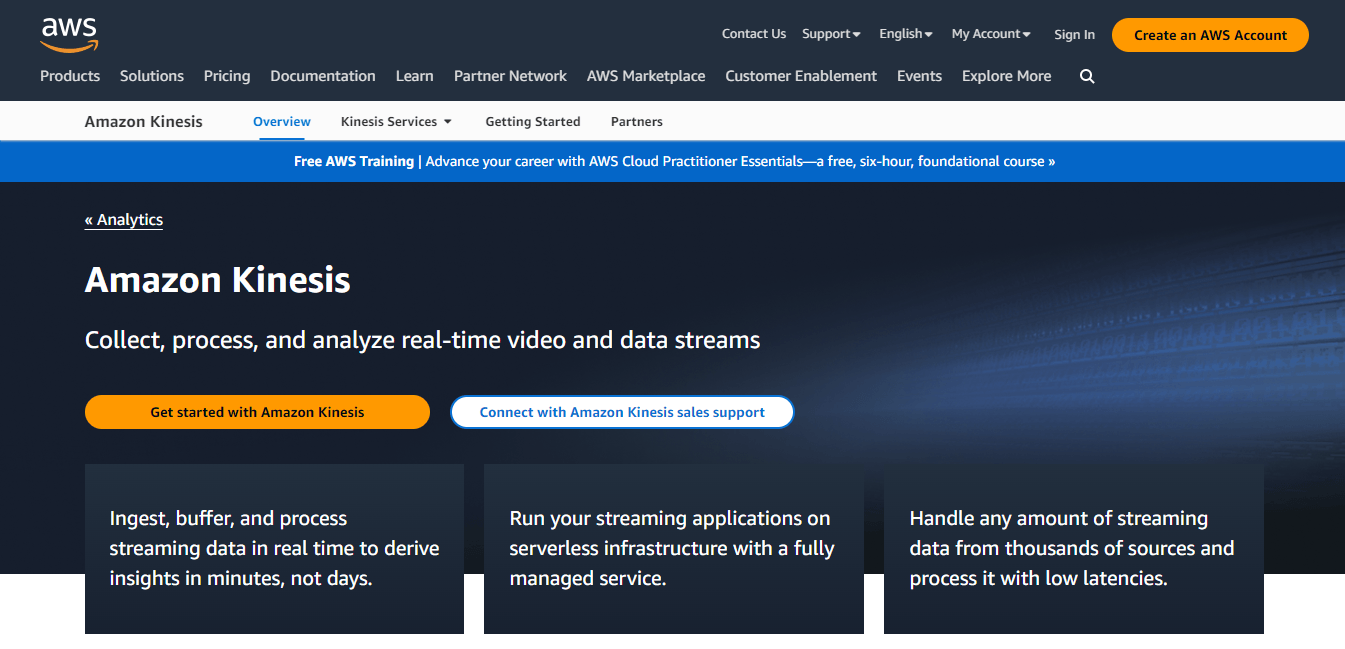Open the Products menu
This screenshot has height=649, width=1345.
(70, 76)
